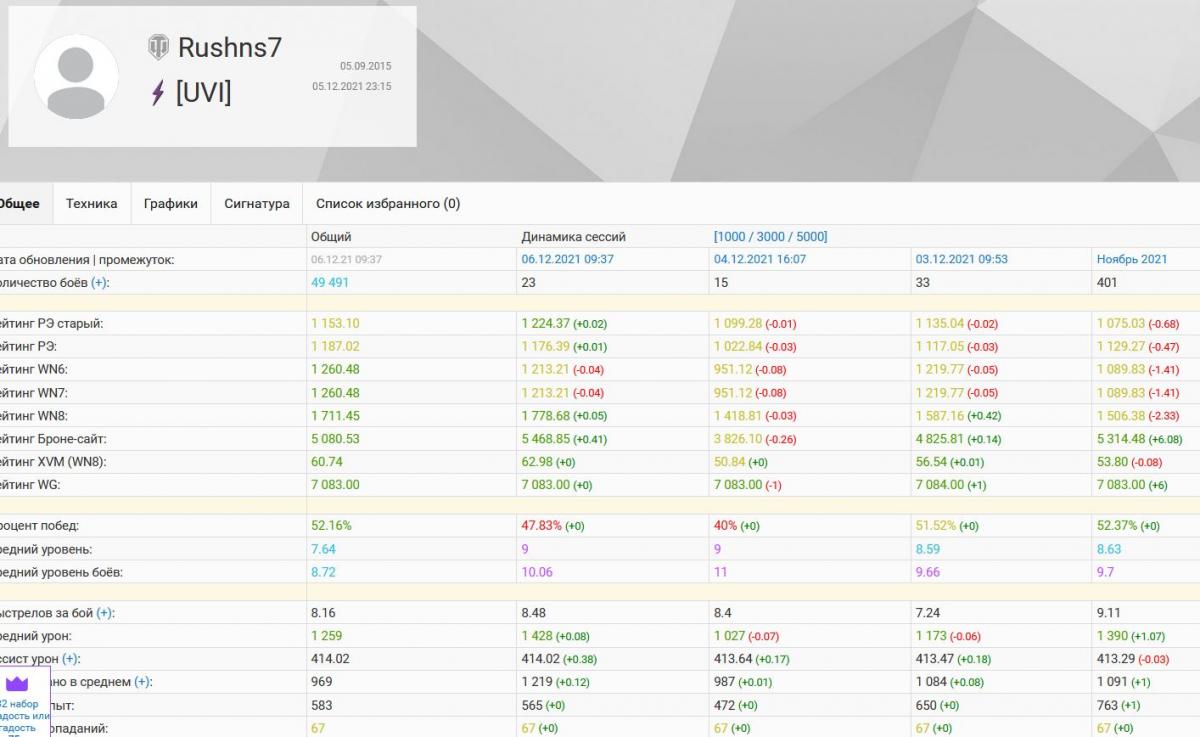Viewport: 1200px width, 737px height.
Task: Click WN6 overall value 1 260.48
Action: click(335, 369)
